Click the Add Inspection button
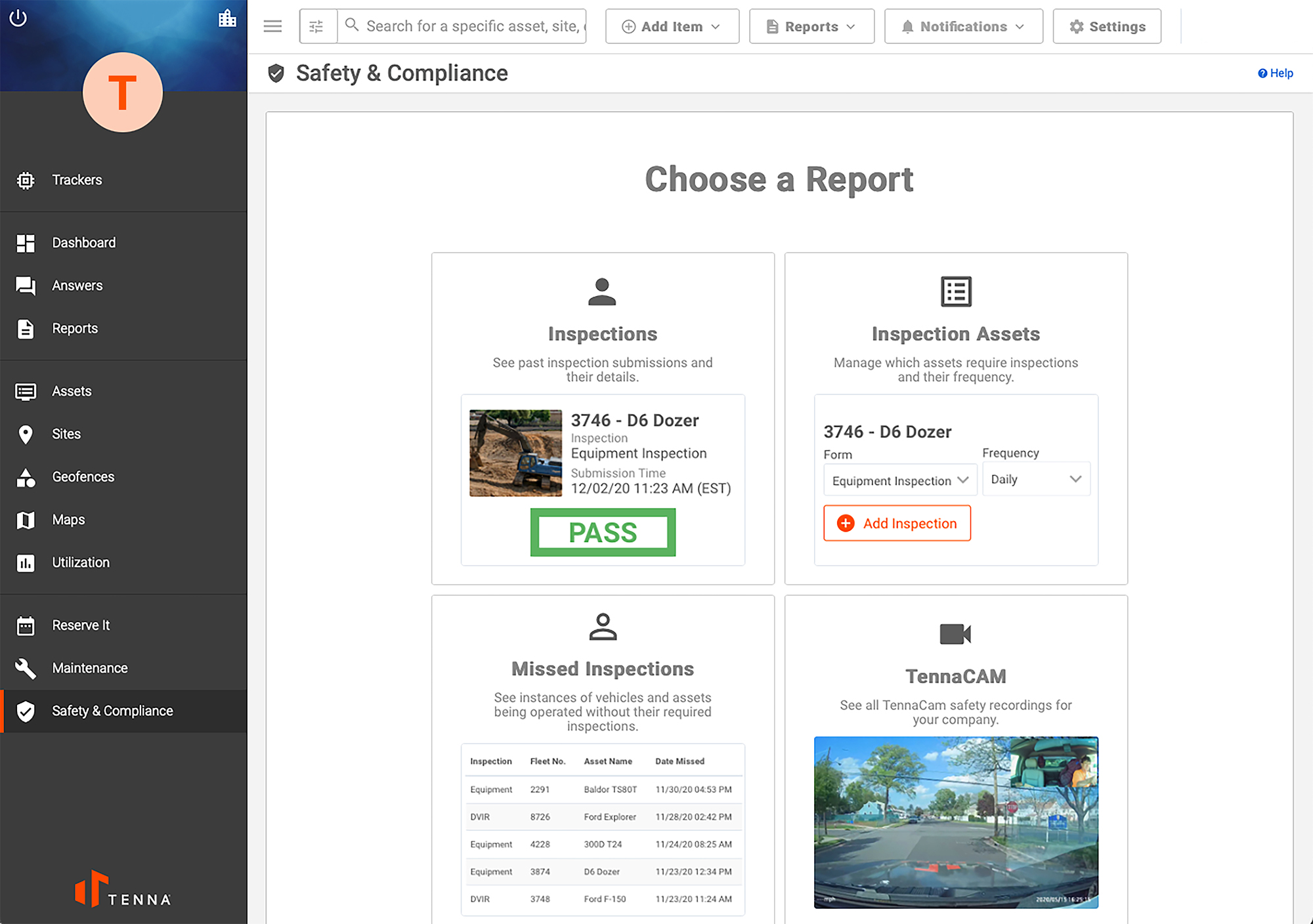Image resolution: width=1313 pixels, height=924 pixels. [x=896, y=523]
